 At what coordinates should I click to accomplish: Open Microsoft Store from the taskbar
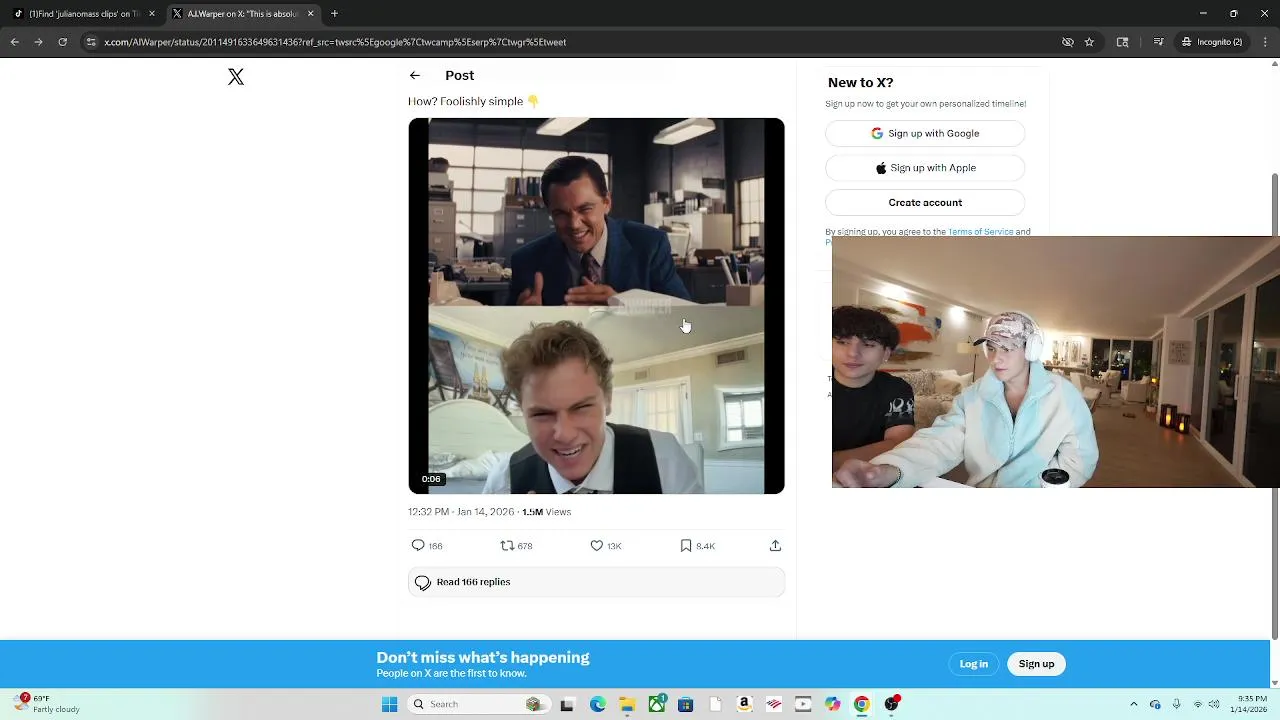(x=686, y=704)
